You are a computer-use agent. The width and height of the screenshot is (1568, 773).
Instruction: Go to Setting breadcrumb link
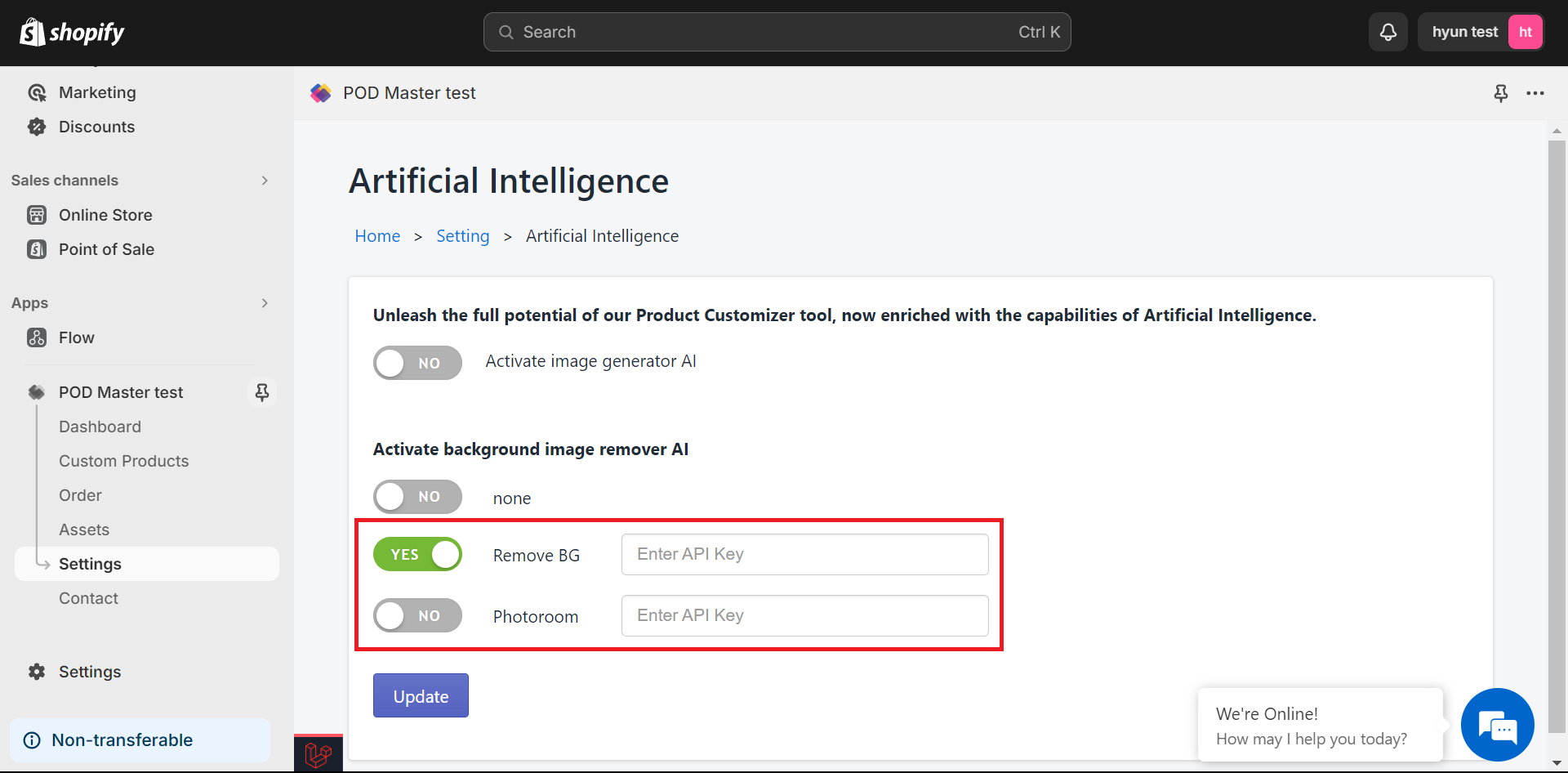[463, 236]
